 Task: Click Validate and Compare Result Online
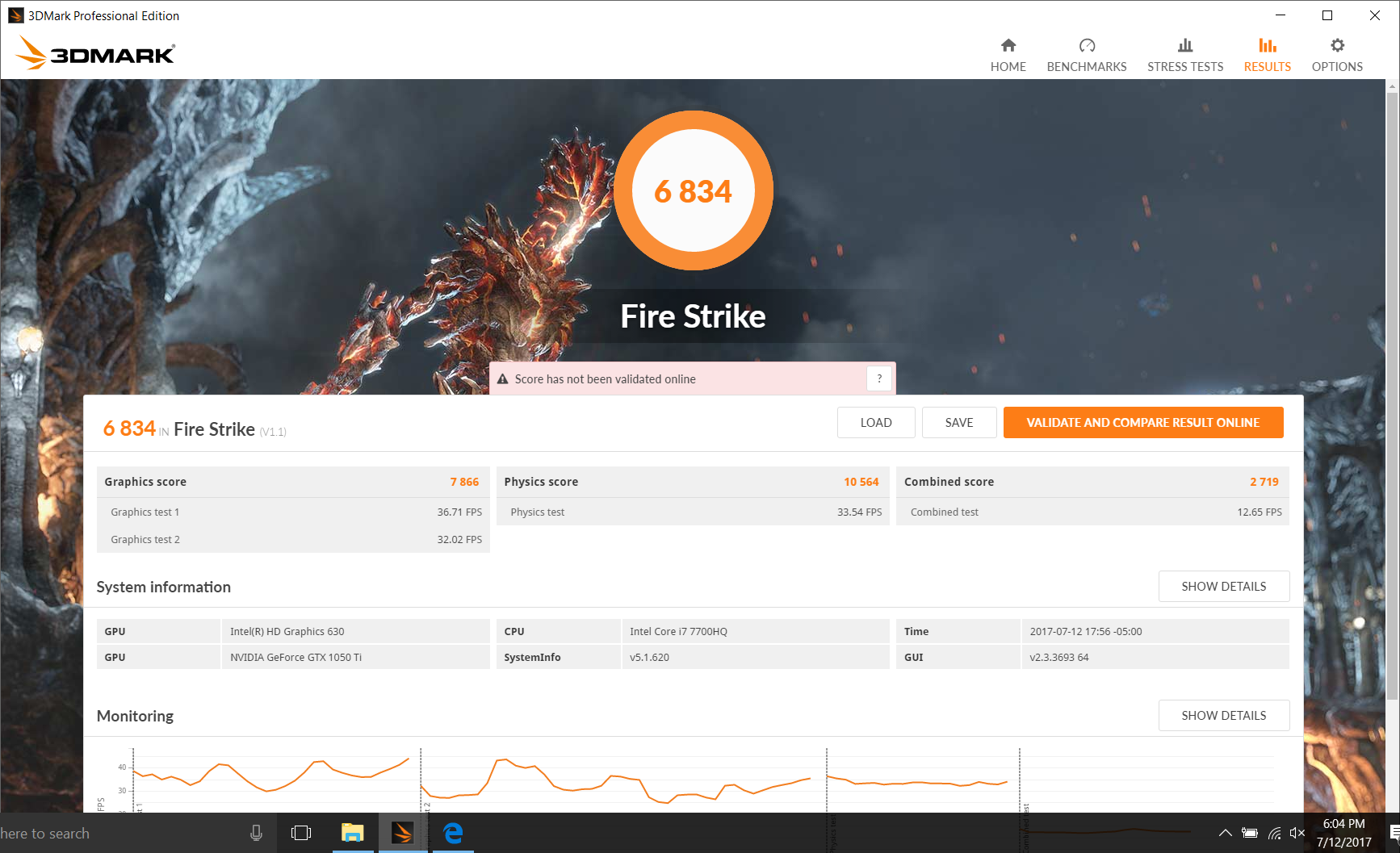tap(1143, 423)
